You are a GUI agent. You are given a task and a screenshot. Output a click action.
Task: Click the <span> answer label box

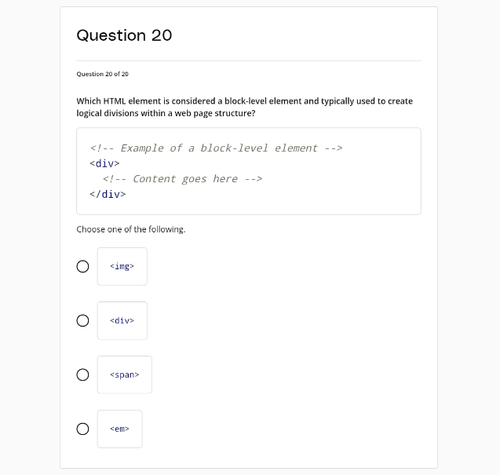[125, 375]
